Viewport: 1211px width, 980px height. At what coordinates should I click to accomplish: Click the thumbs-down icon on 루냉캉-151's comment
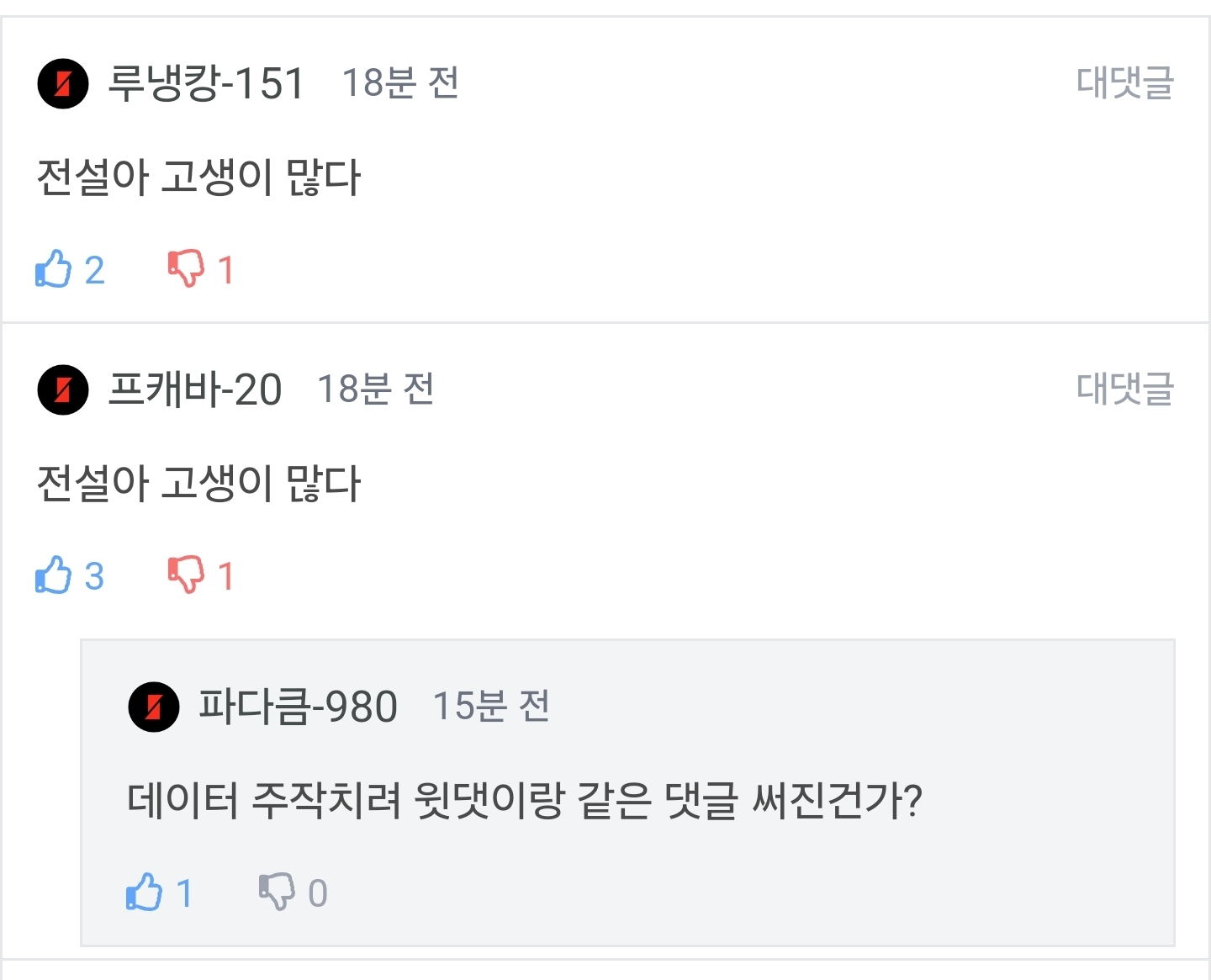[186, 269]
